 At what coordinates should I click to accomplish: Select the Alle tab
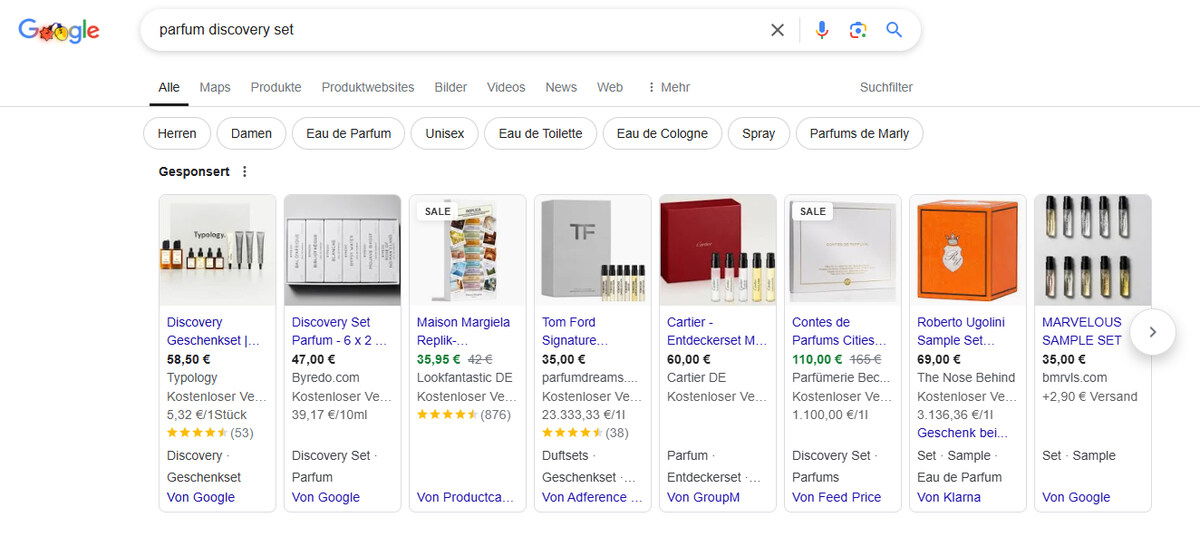point(169,87)
